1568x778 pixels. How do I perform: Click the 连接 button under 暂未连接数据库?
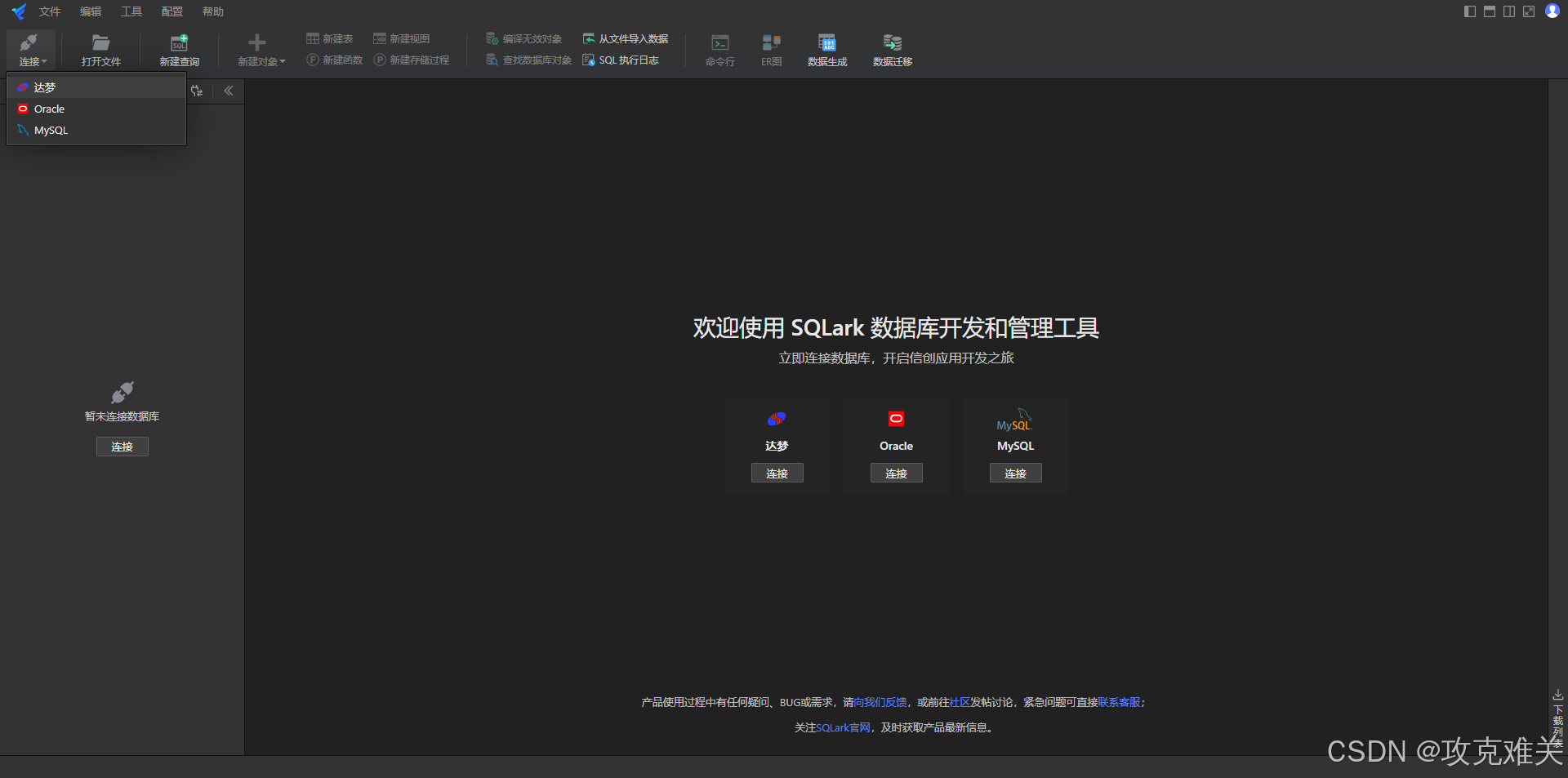pos(122,447)
